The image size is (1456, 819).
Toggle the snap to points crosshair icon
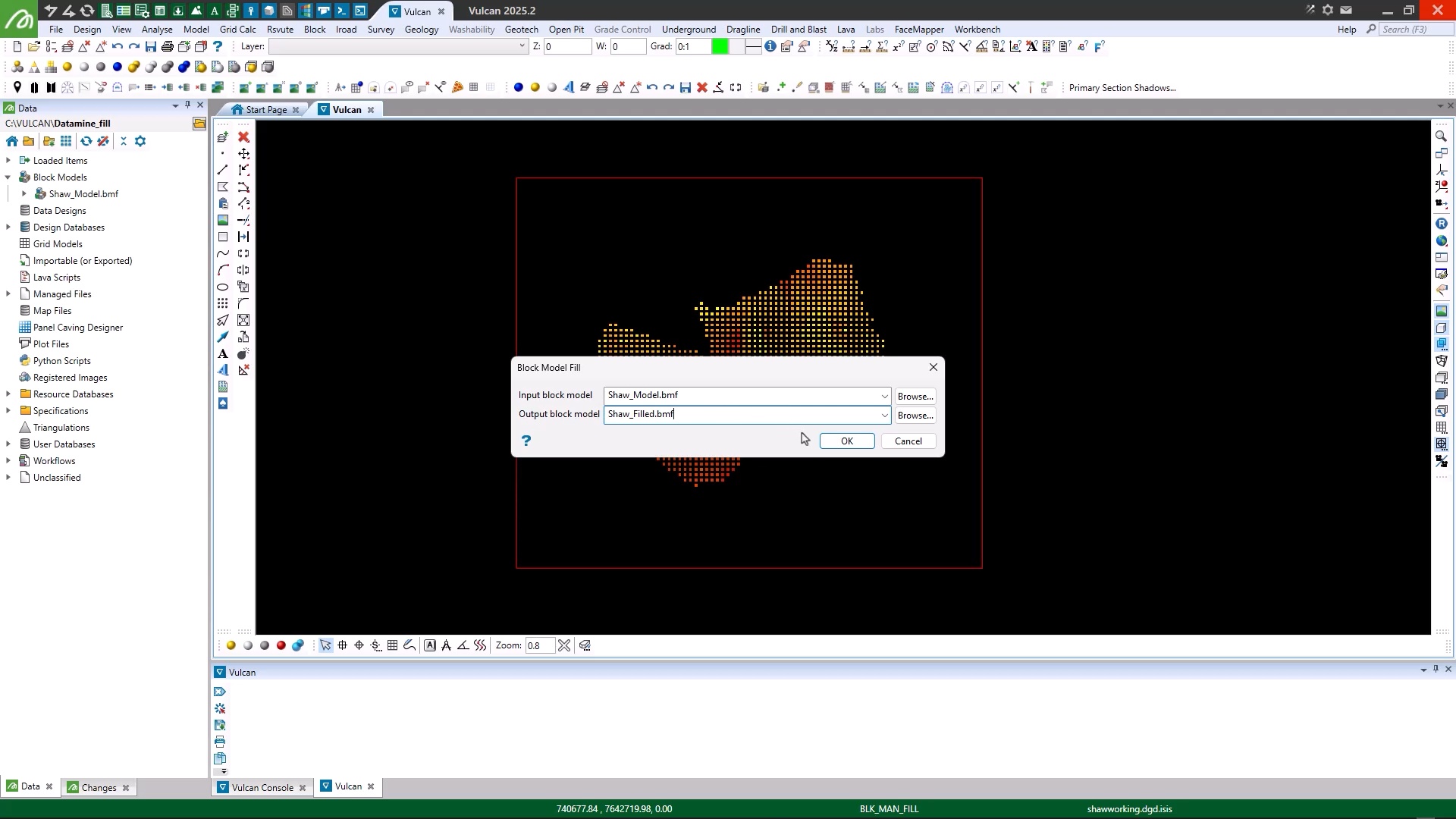pyautogui.click(x=359, y=645)
